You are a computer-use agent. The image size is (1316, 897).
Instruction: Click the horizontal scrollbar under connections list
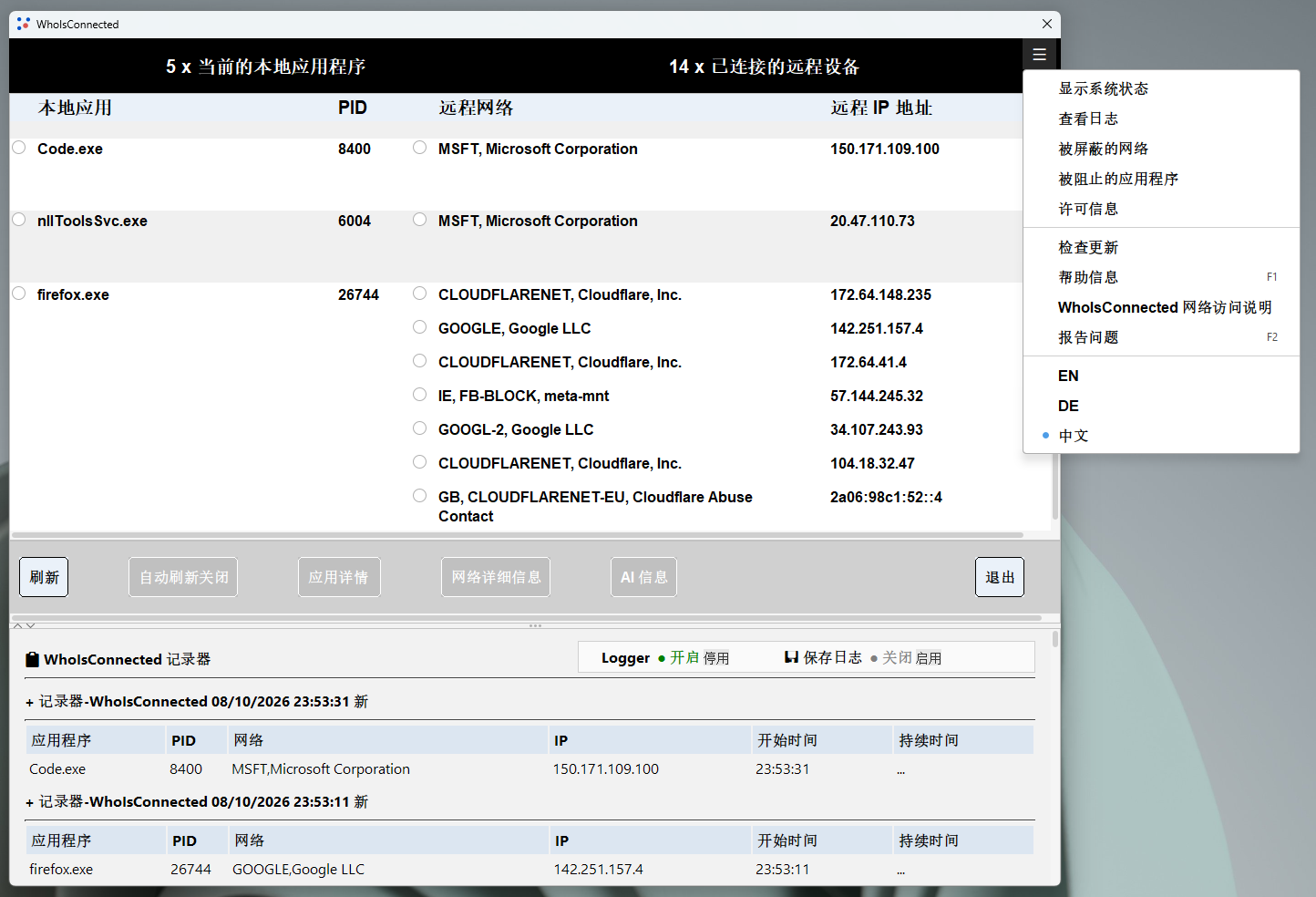(x=518, y=535)
